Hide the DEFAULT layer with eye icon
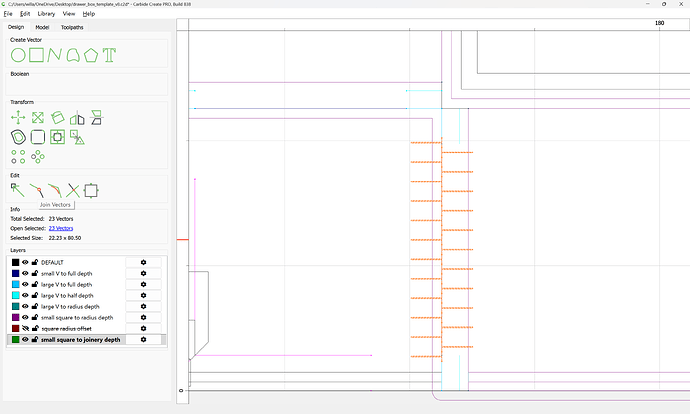This screenshot has width=690, height=414. [25, 262]
